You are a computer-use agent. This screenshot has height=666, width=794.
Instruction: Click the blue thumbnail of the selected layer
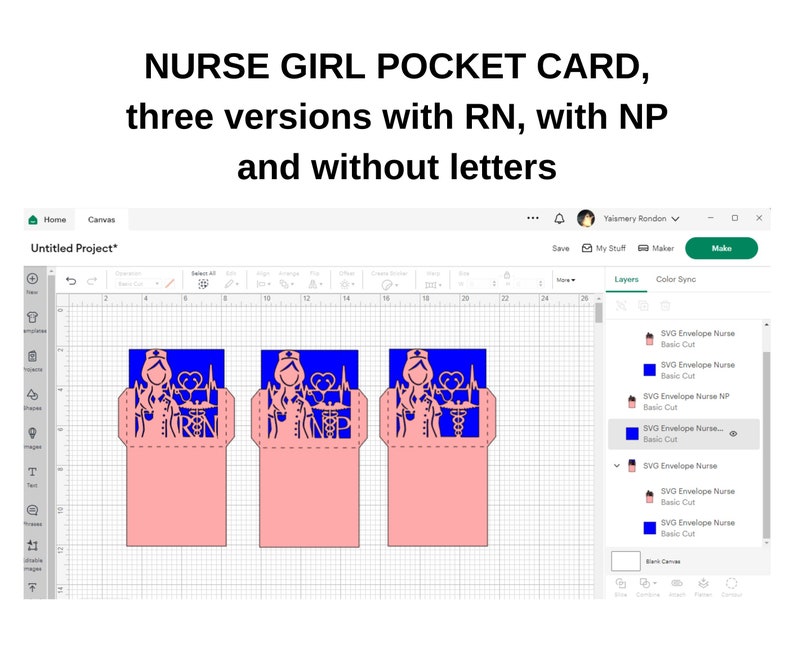(x=632, y=434)
